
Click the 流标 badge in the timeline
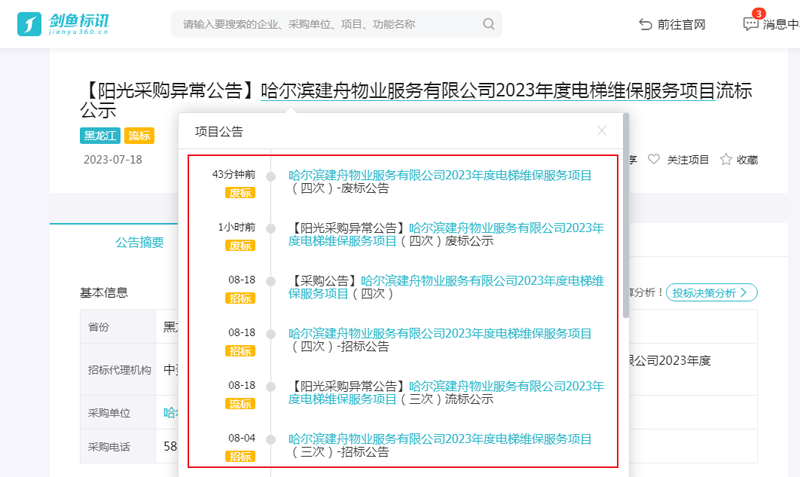[240, 404]
